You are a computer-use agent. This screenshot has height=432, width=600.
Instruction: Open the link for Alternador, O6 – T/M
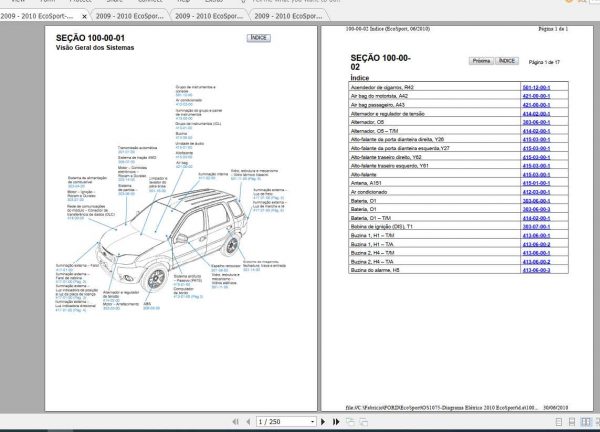tap(536, 131)
